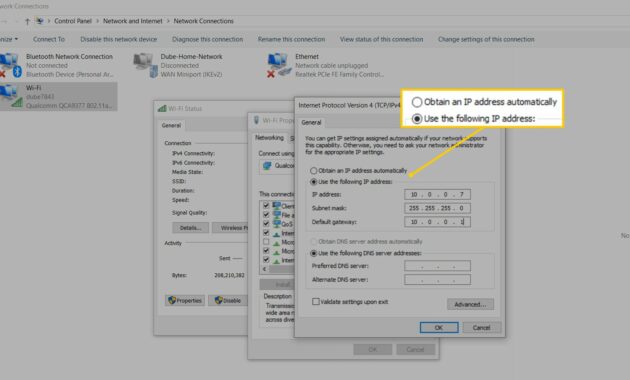The image size is (630, 380).
Task: Open the General tab in Wi-Fi Status
Action: click(x=171, y=125)
